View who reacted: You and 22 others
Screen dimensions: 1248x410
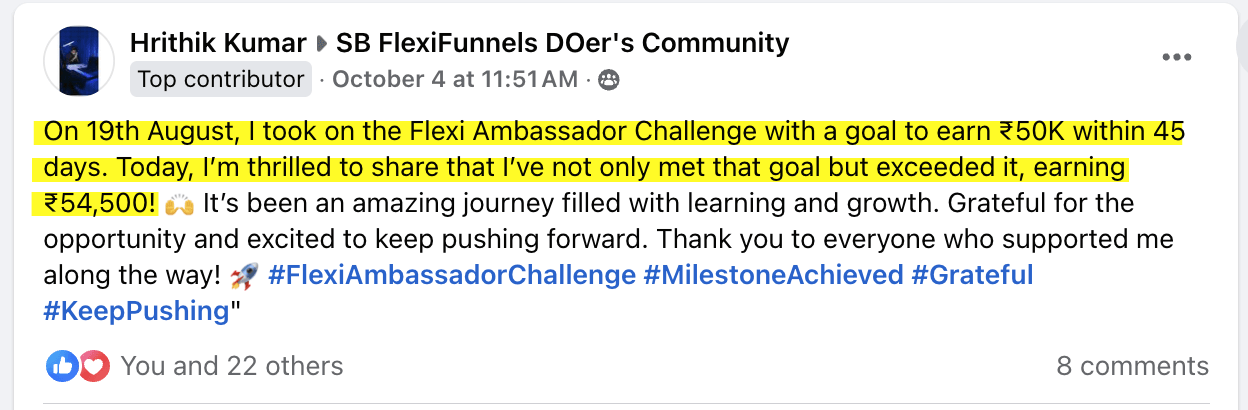(232, 366)
